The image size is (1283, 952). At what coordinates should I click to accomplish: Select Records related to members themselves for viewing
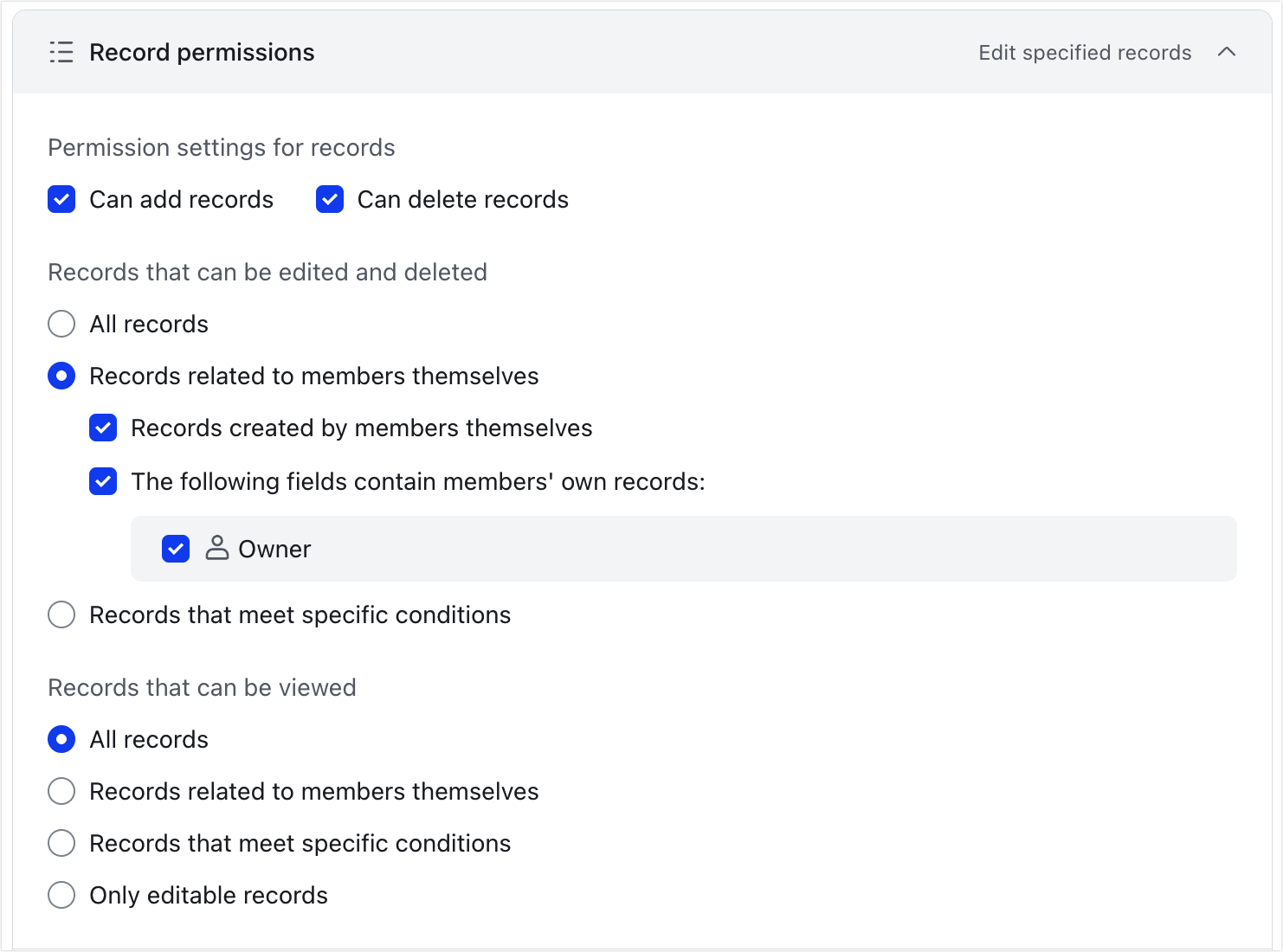61,791
